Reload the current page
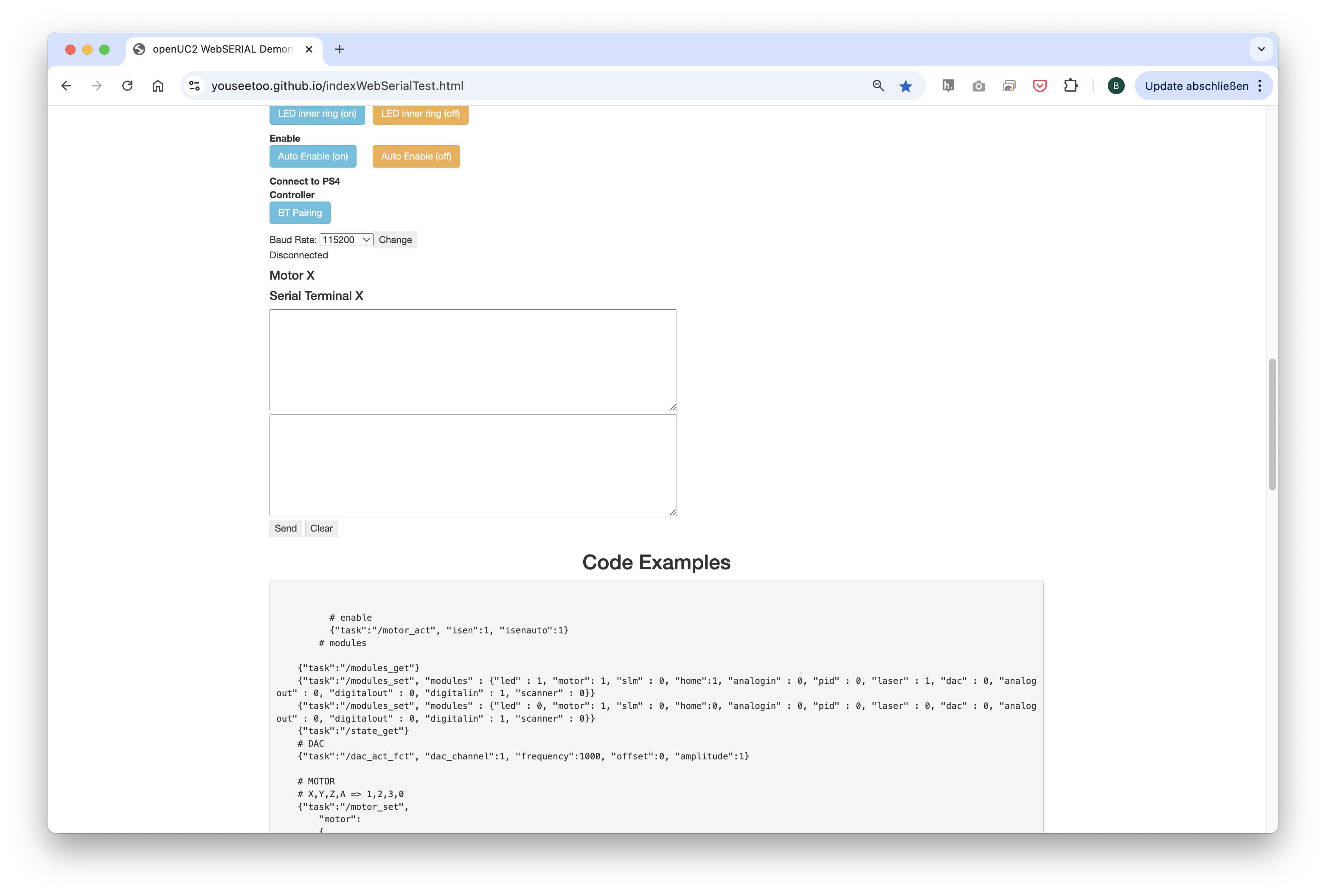This screenshot has height=896, width=1326. [x=127, y=86]
